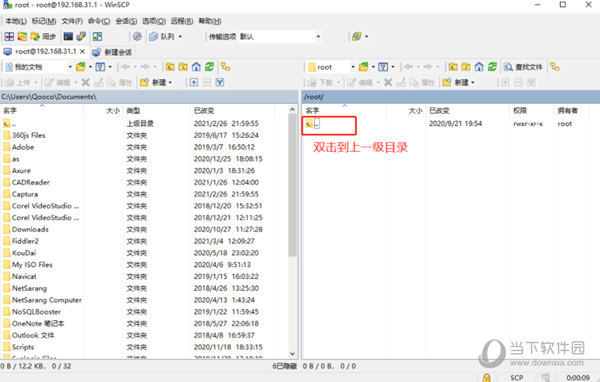Image resolution: width=600 pixels, height=382 pixels.
Task: Click the remote /root/ path bar
Action: (x=450, y=97)
